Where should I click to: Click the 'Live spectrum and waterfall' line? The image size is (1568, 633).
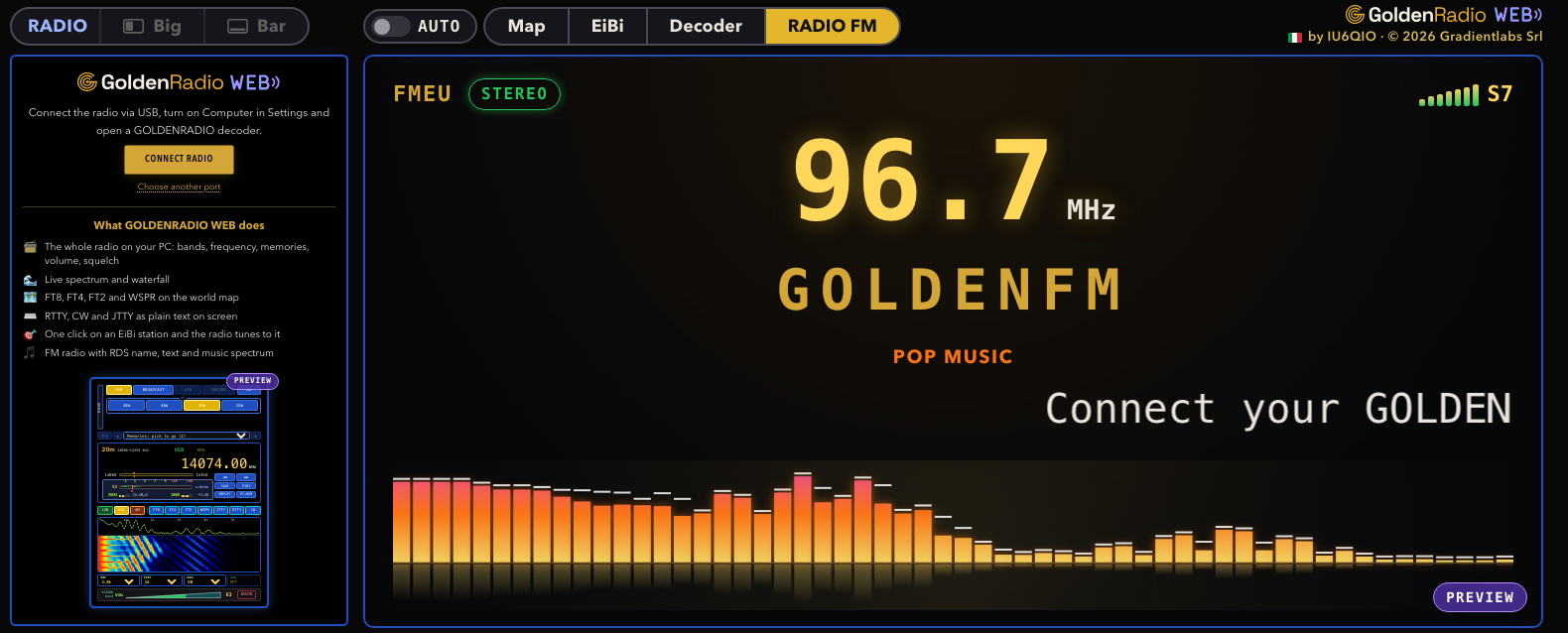coord(107,280)
